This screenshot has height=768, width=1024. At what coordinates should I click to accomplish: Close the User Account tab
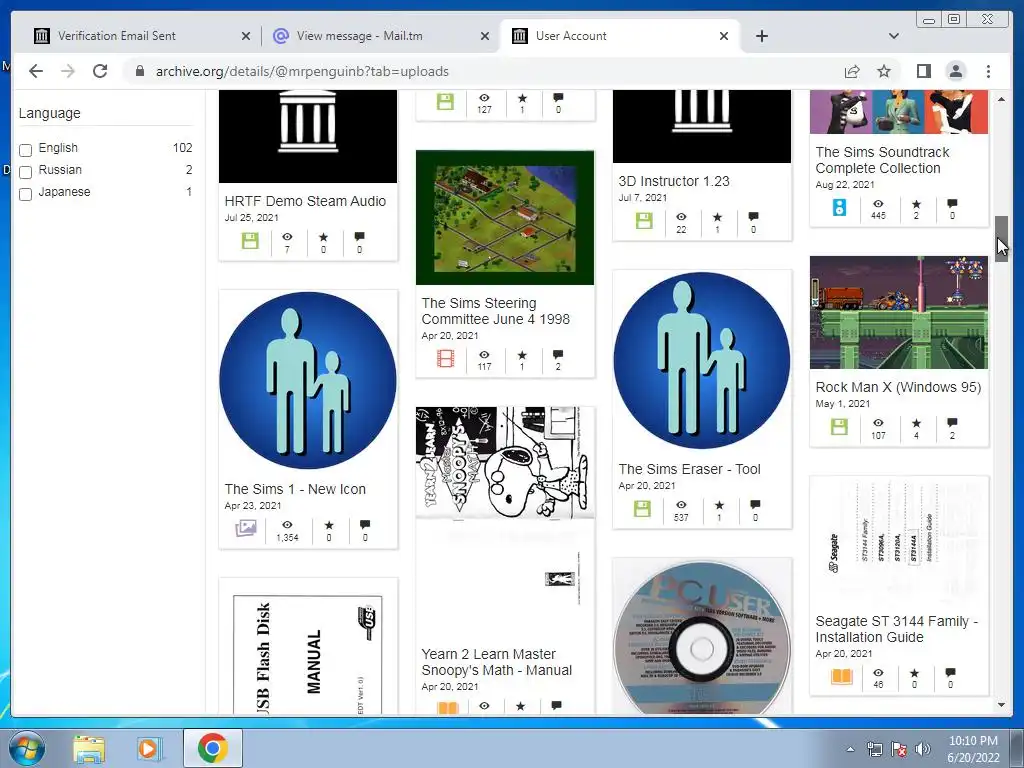[724, 36]
